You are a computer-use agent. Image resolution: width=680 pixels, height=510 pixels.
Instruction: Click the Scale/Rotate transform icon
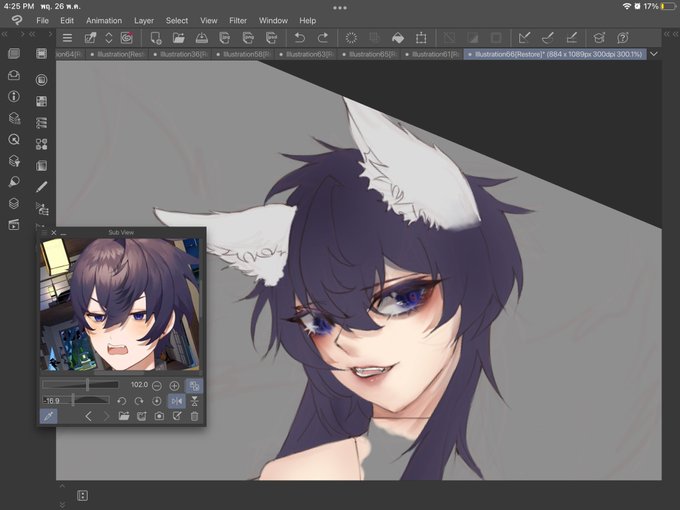click(x=421, y=38)
